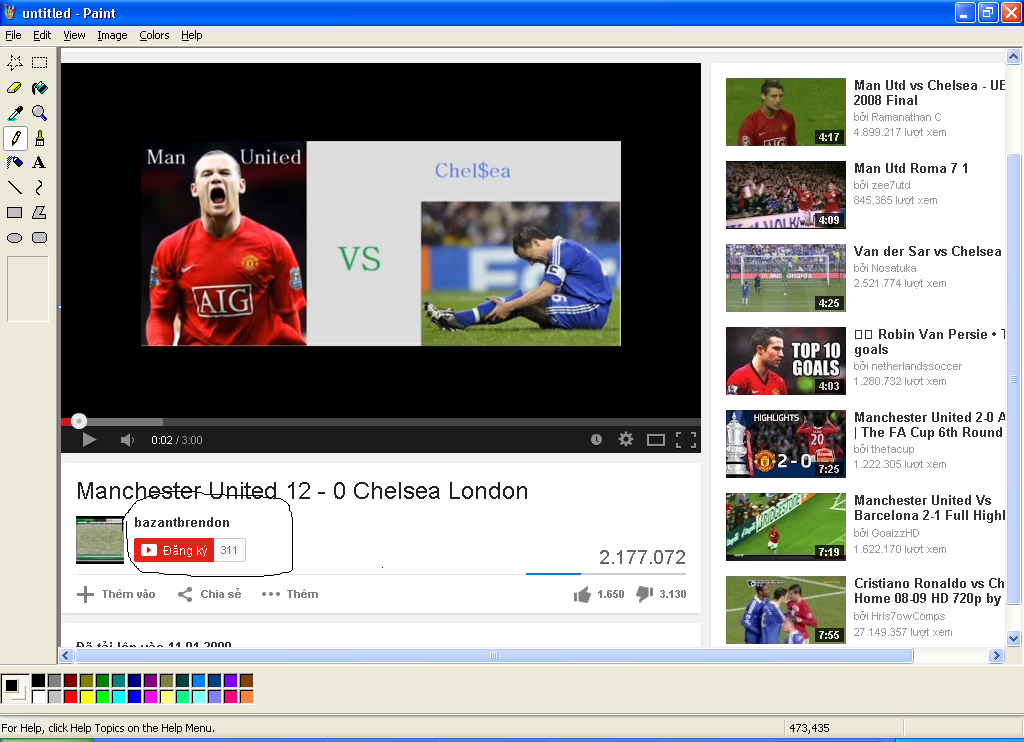The height and width of the screenshot is (742, 1024).
Task: Click the vertical scrollbar up arrow
Action: pyautogui.click(x=1014, y=57)
